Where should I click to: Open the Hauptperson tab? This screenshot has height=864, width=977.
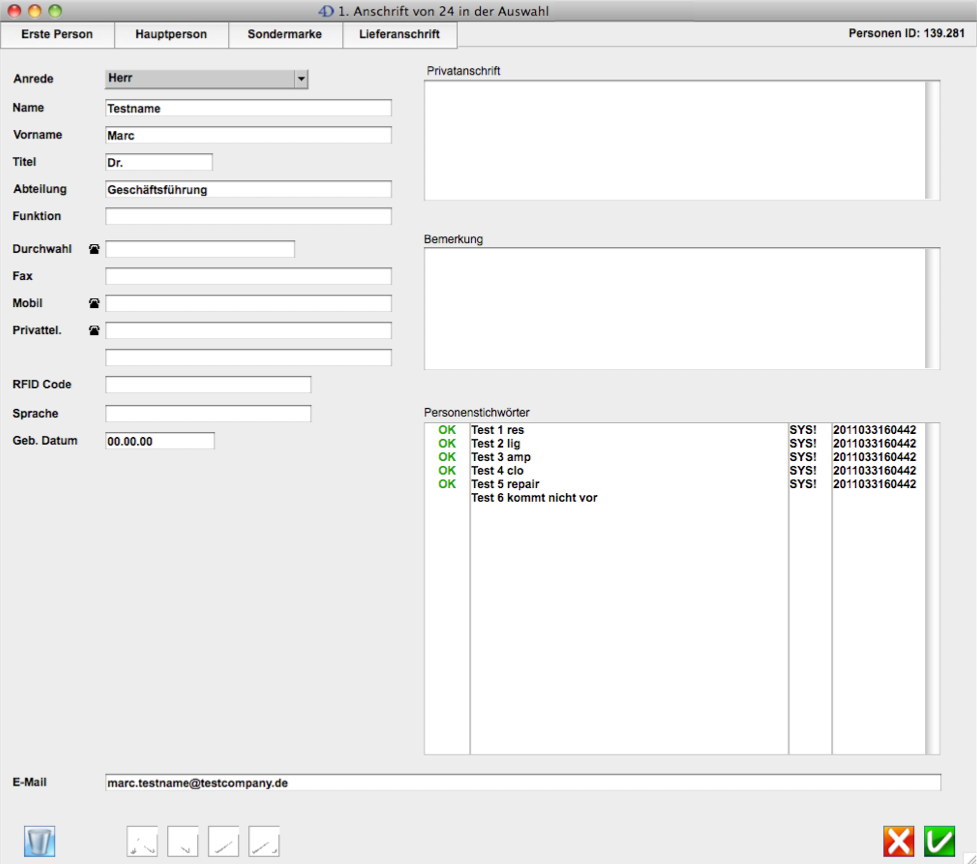(171, 34)
